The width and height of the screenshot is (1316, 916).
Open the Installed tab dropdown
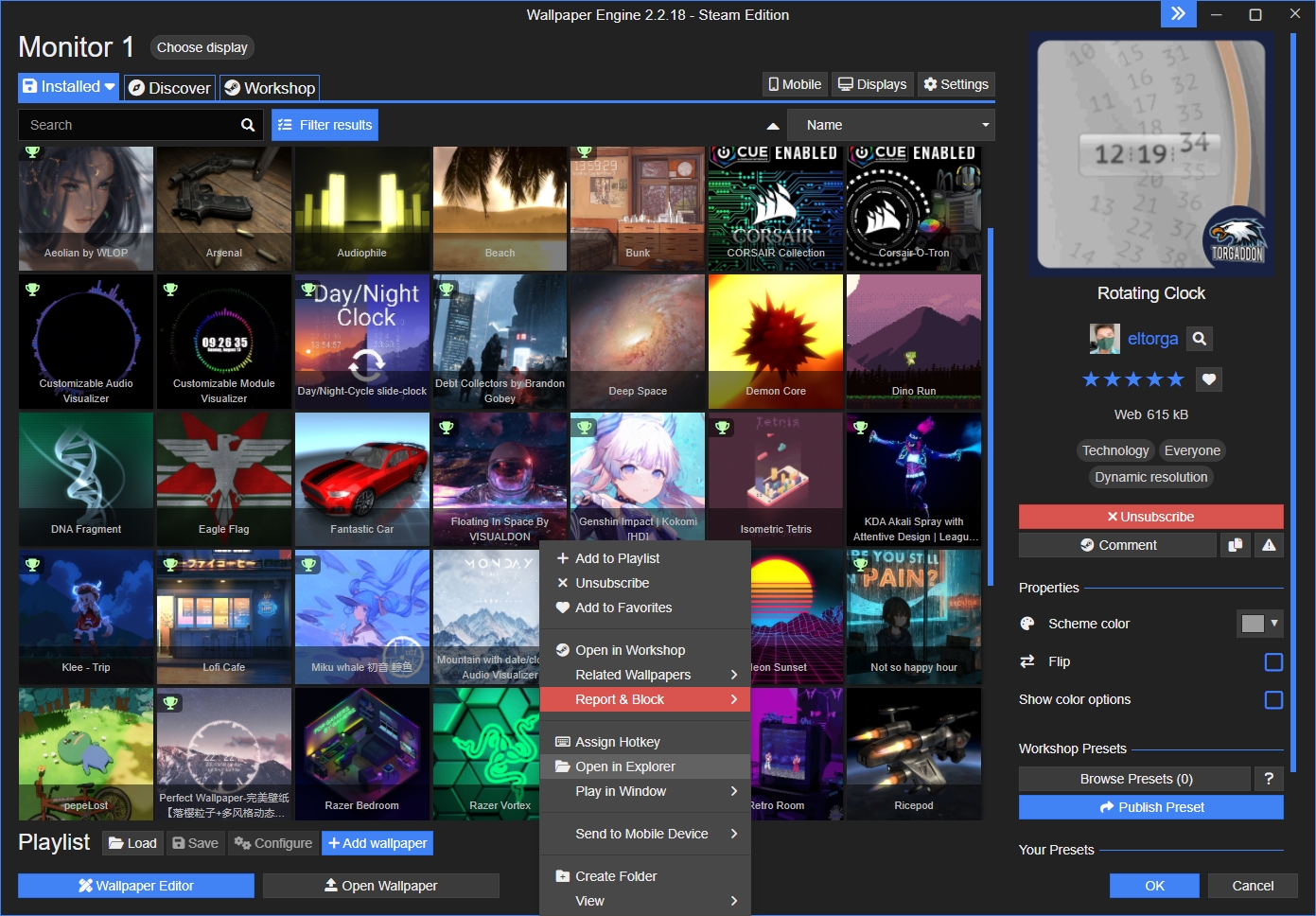coord(68,87)
